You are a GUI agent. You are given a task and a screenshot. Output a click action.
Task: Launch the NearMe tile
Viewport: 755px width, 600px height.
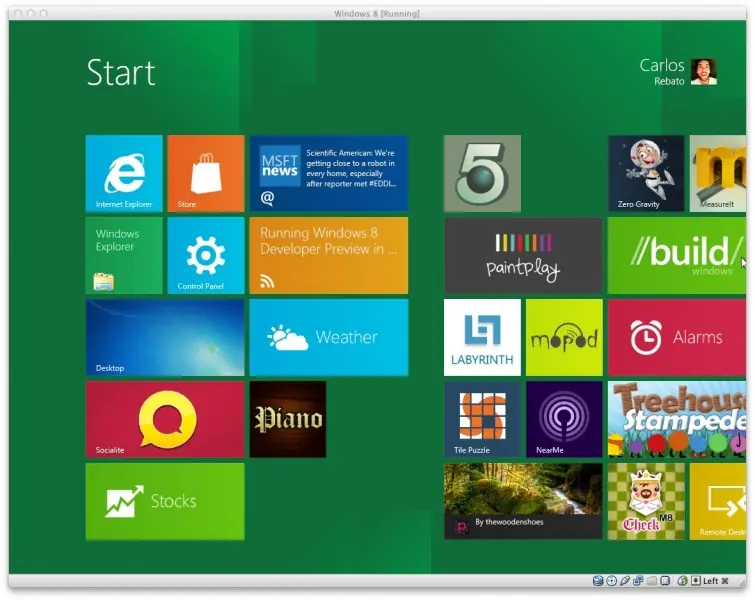[564, 419]
